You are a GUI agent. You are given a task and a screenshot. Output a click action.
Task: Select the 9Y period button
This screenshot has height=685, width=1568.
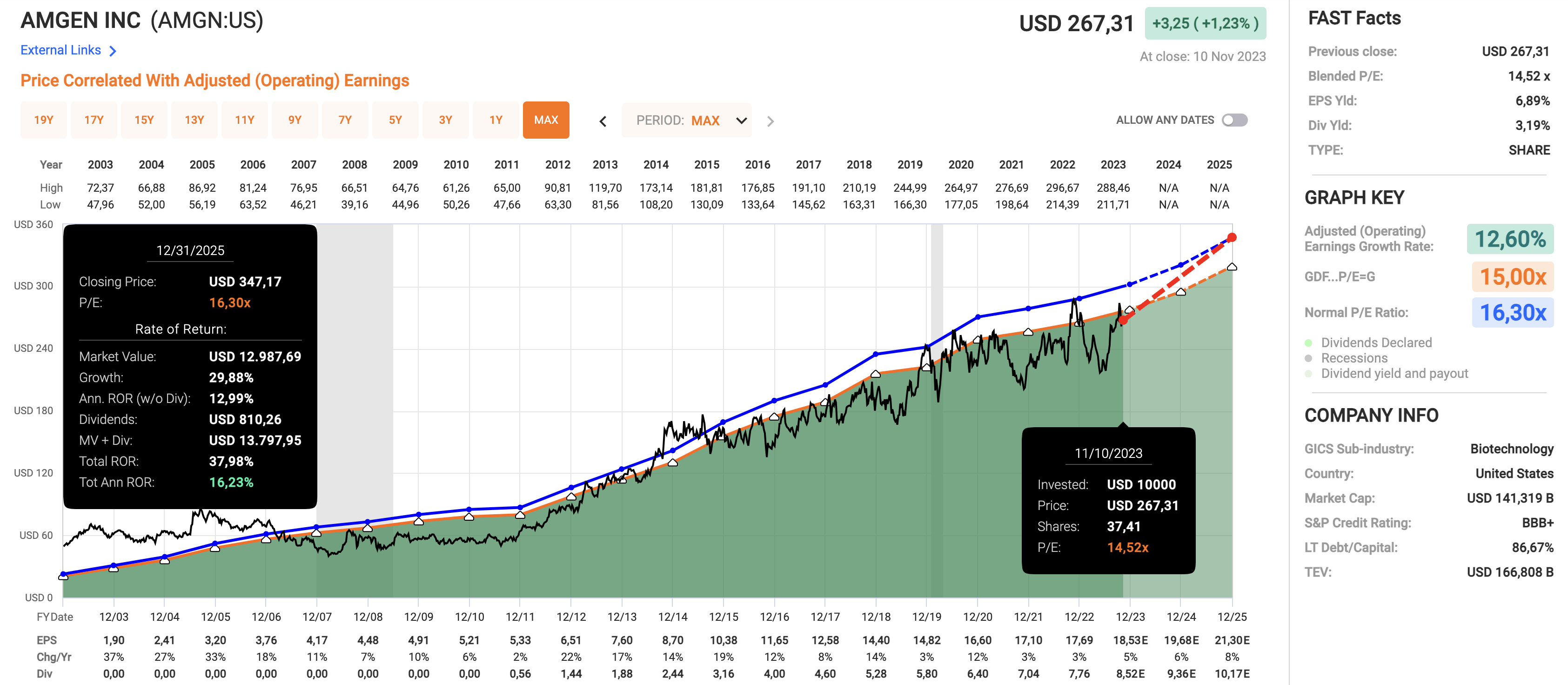coord(295,120)
